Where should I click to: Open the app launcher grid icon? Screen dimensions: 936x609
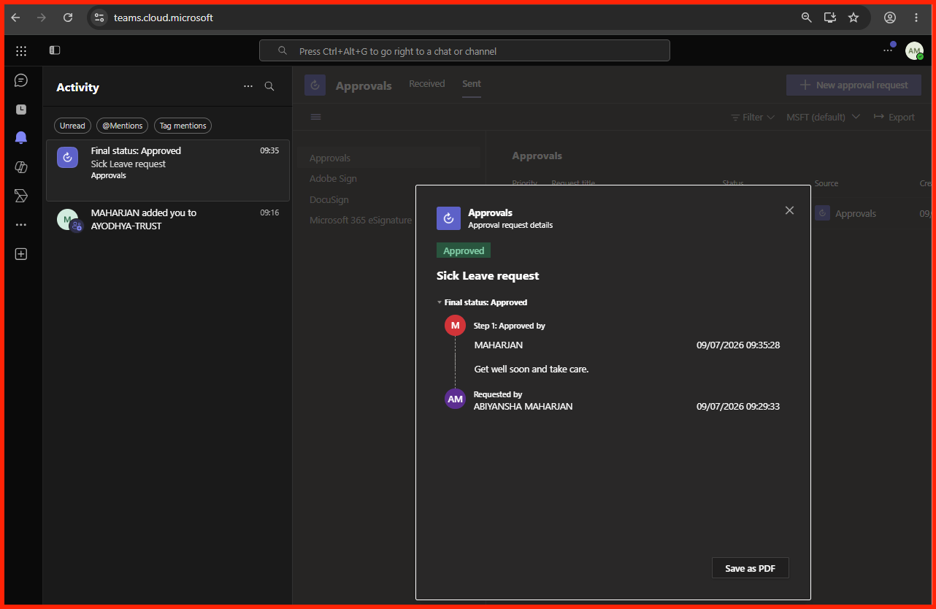(21, 51)
